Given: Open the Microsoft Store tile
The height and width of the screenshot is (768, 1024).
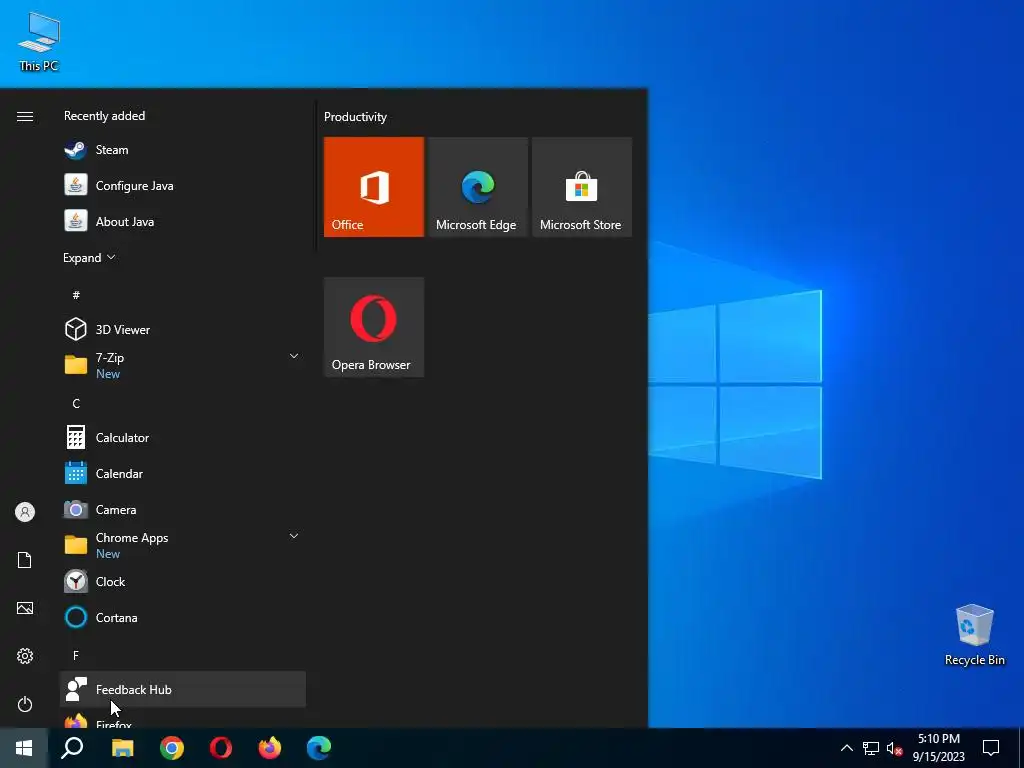Looking at the screenshot, I should (x=582, y=187).
